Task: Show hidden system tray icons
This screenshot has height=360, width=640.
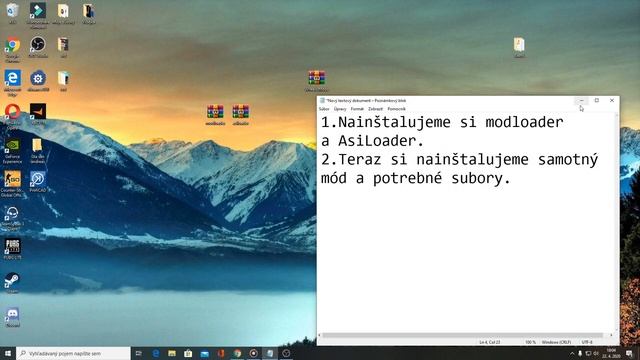Action: tap(572, 353)
